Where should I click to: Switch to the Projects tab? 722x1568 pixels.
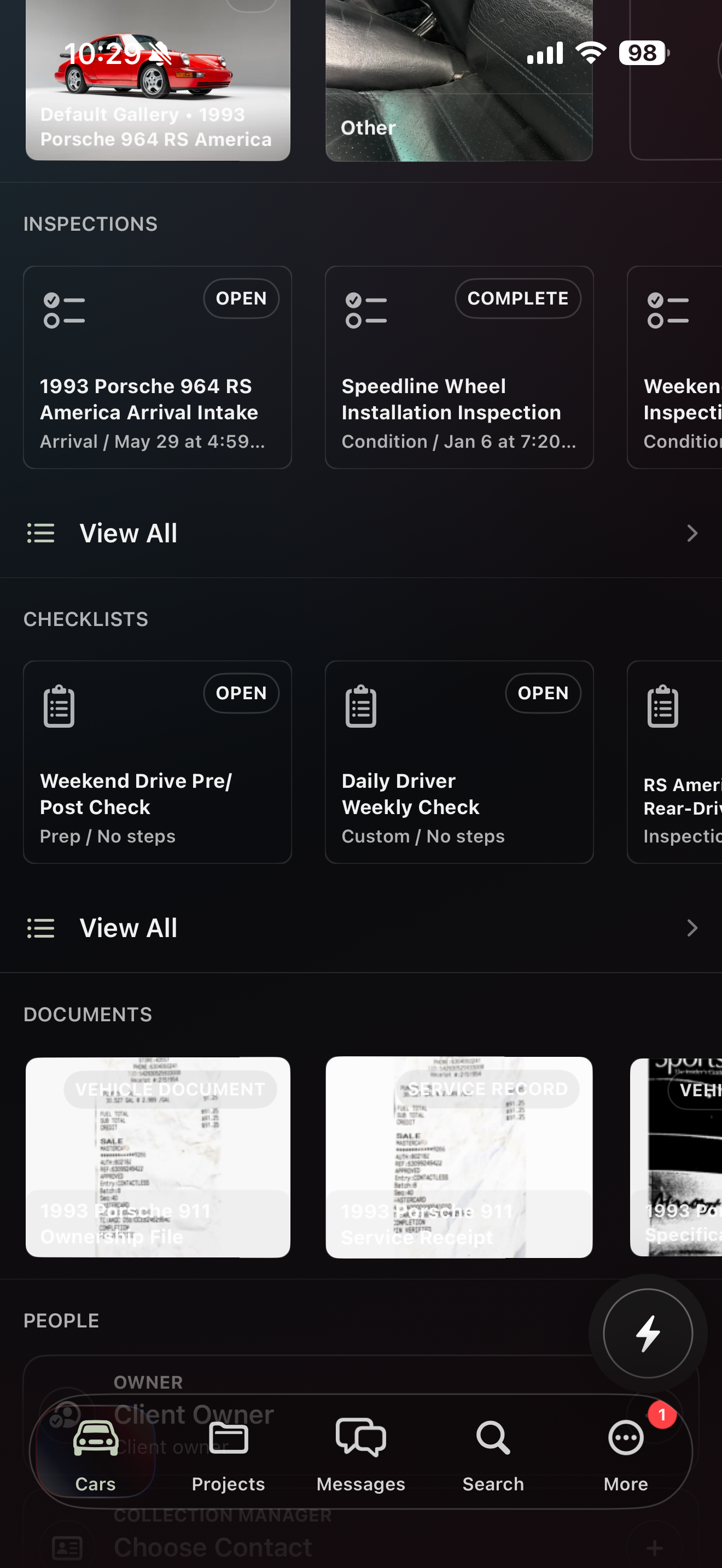228,1455
